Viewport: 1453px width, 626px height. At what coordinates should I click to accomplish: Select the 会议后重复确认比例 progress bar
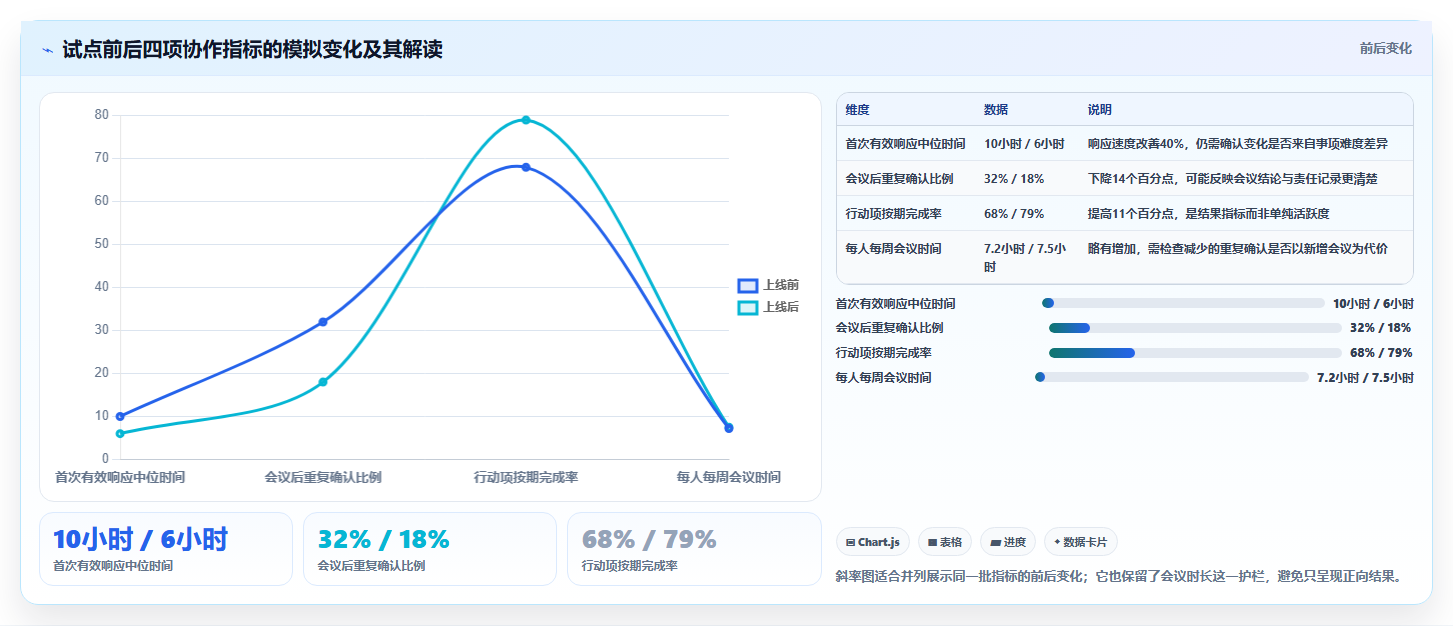[1195, 328]
